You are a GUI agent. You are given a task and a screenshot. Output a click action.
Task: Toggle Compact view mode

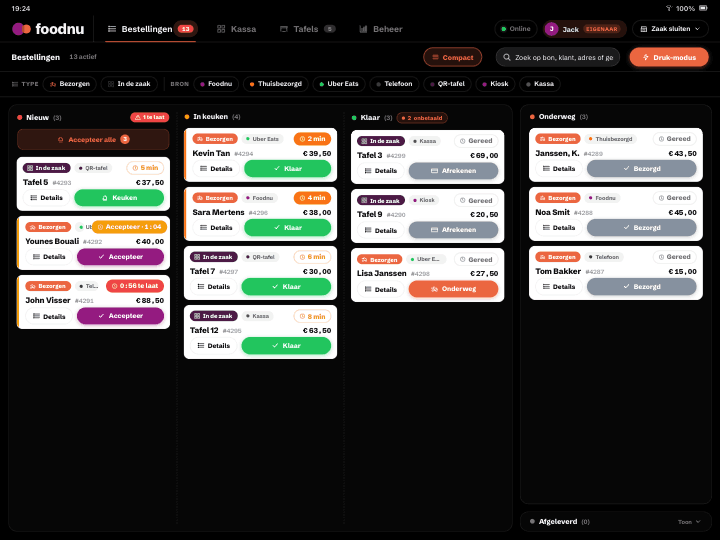click(452, 57)
